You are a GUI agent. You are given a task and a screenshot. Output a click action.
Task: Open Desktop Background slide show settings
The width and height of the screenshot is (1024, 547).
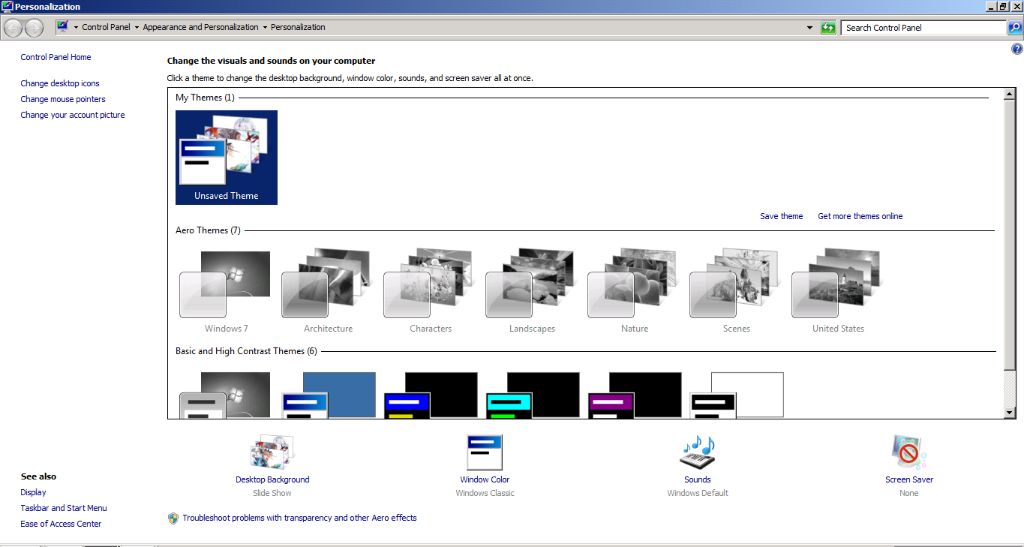272,452
